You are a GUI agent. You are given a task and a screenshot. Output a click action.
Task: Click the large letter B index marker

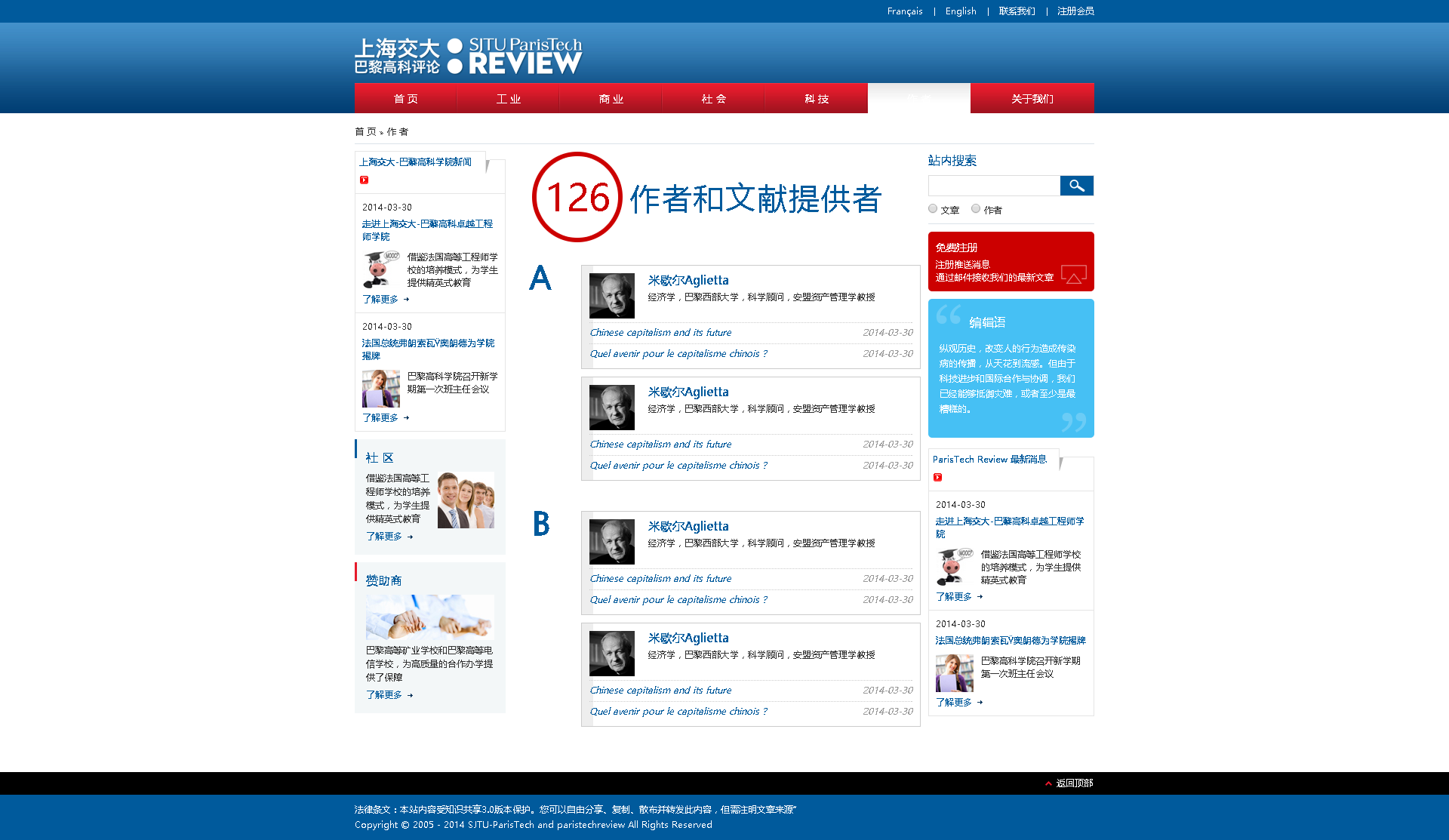pyautogui.click(x=541, y=524)
